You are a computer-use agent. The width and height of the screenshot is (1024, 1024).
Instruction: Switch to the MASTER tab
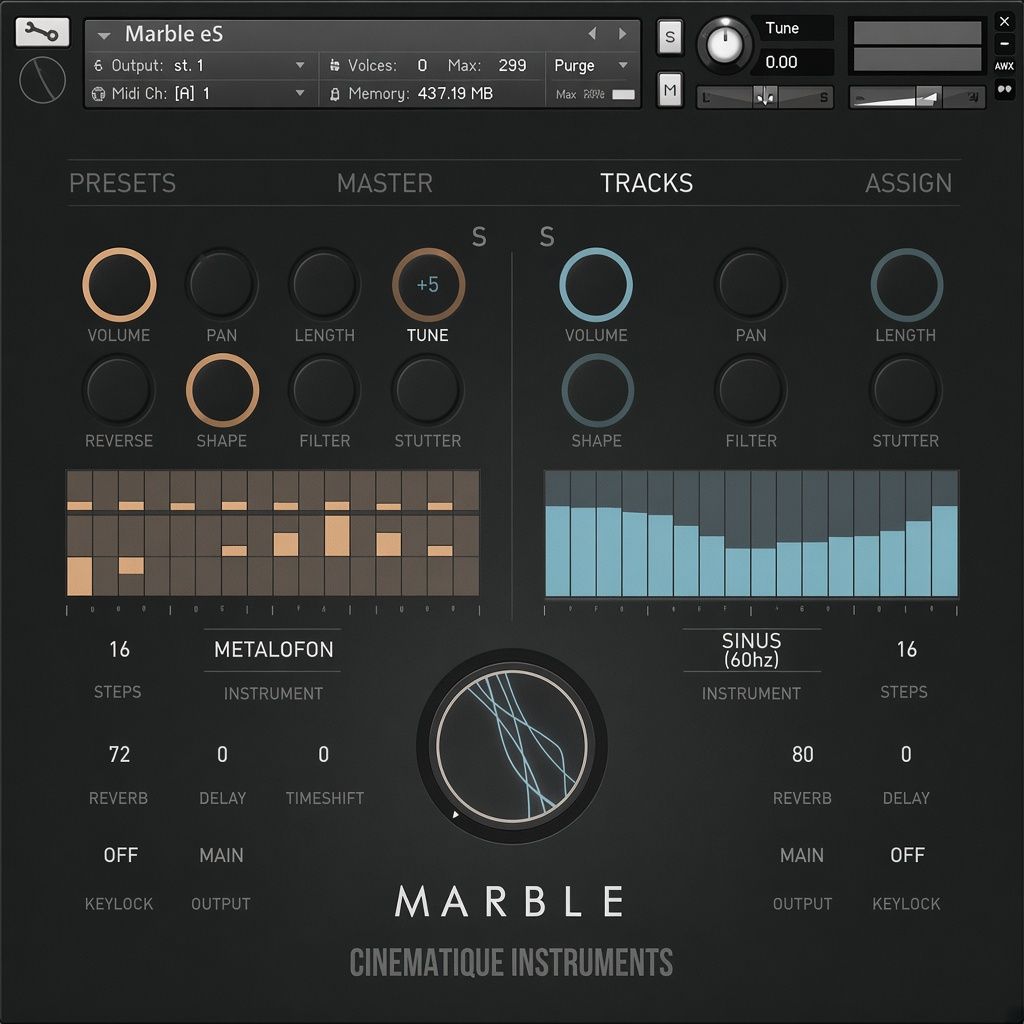pos(385,184)
